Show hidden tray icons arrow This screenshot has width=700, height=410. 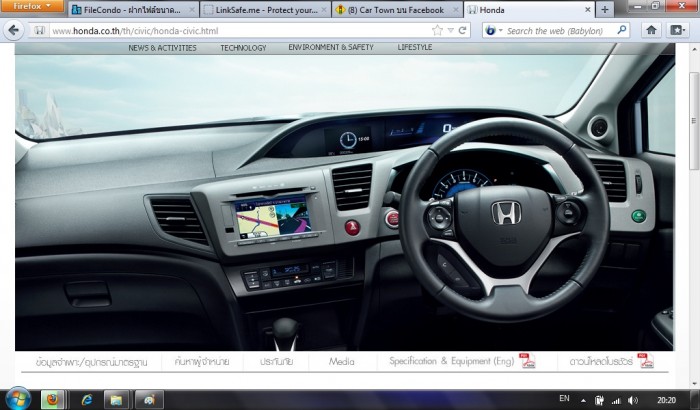(583, 401)
